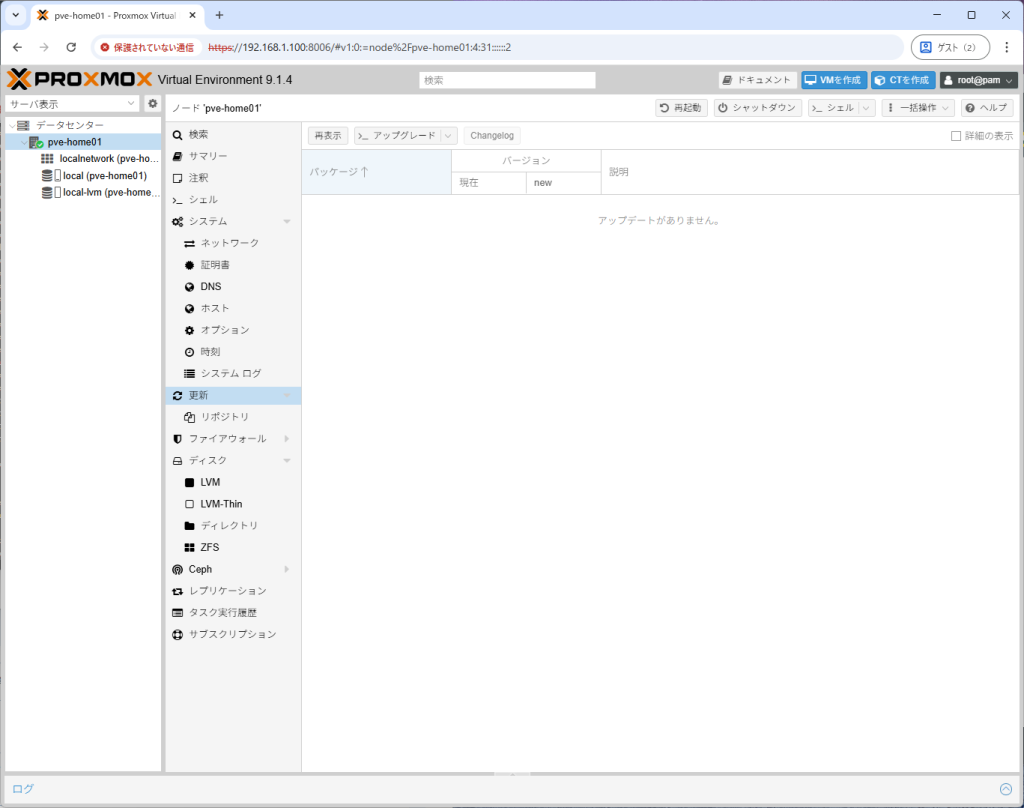
Task: Click the gear icon beside サーバ表示
Action: point(152,103)
